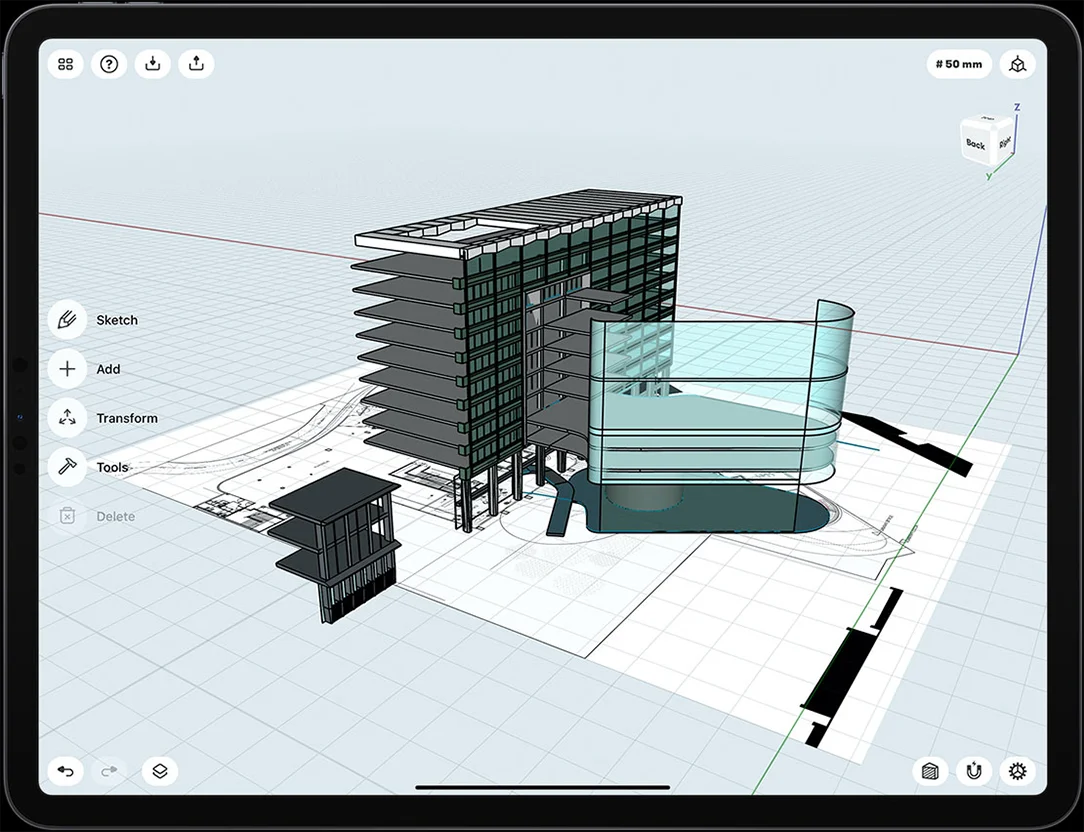Tap the import (download arrow) icon
The image size is (1084, 832).
(152, 64)
